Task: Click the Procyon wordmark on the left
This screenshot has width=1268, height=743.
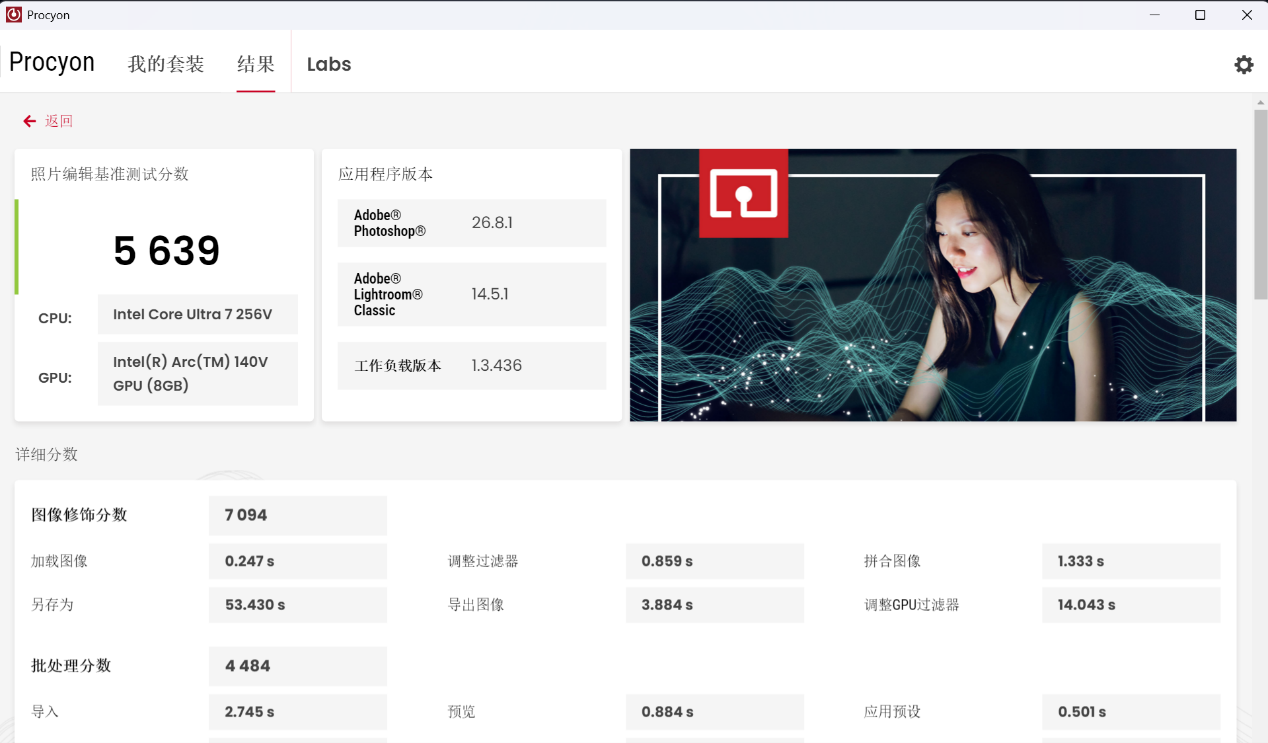Action: point(52,62)
